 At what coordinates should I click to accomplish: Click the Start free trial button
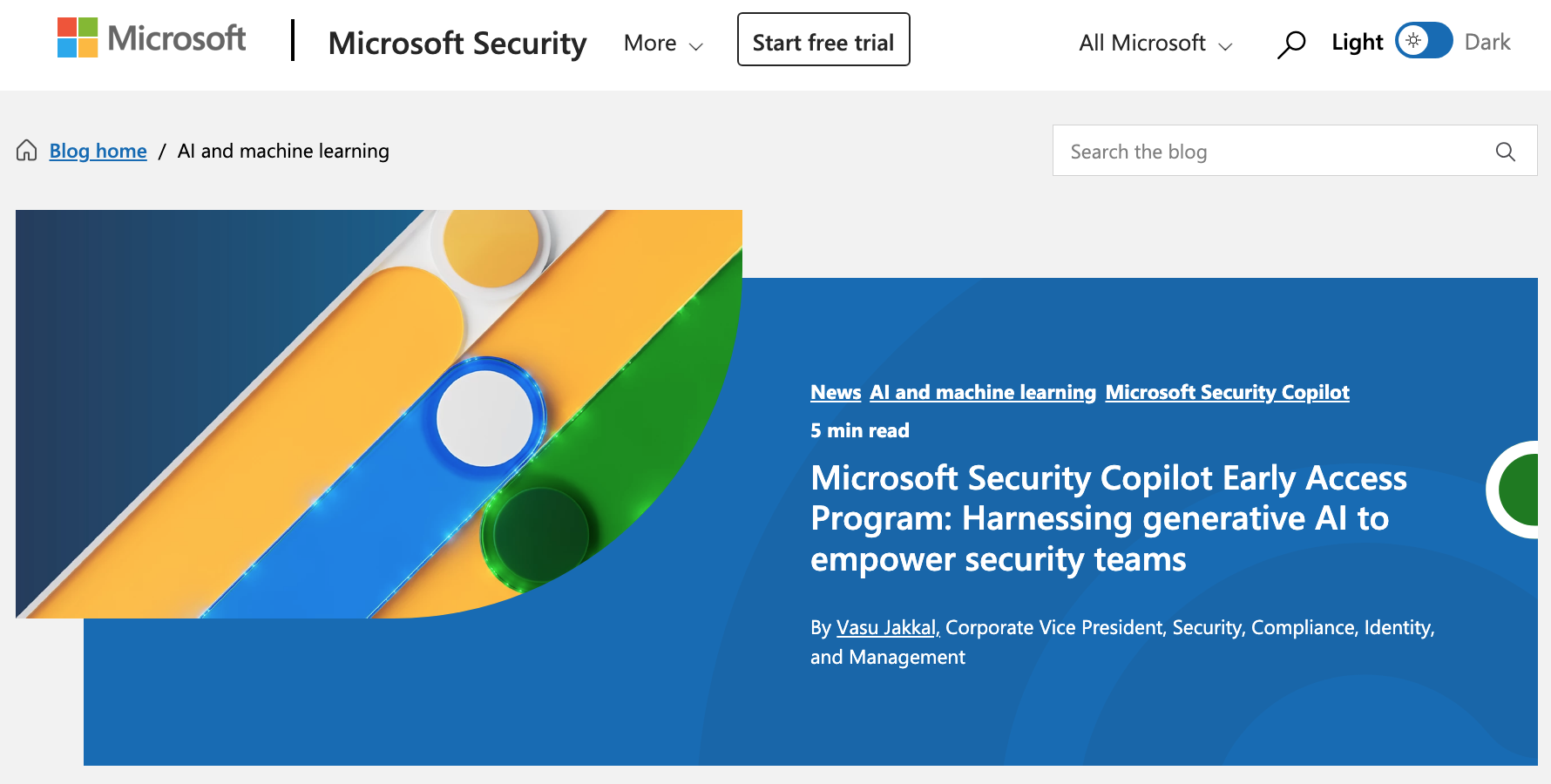(x=823, y=40)
